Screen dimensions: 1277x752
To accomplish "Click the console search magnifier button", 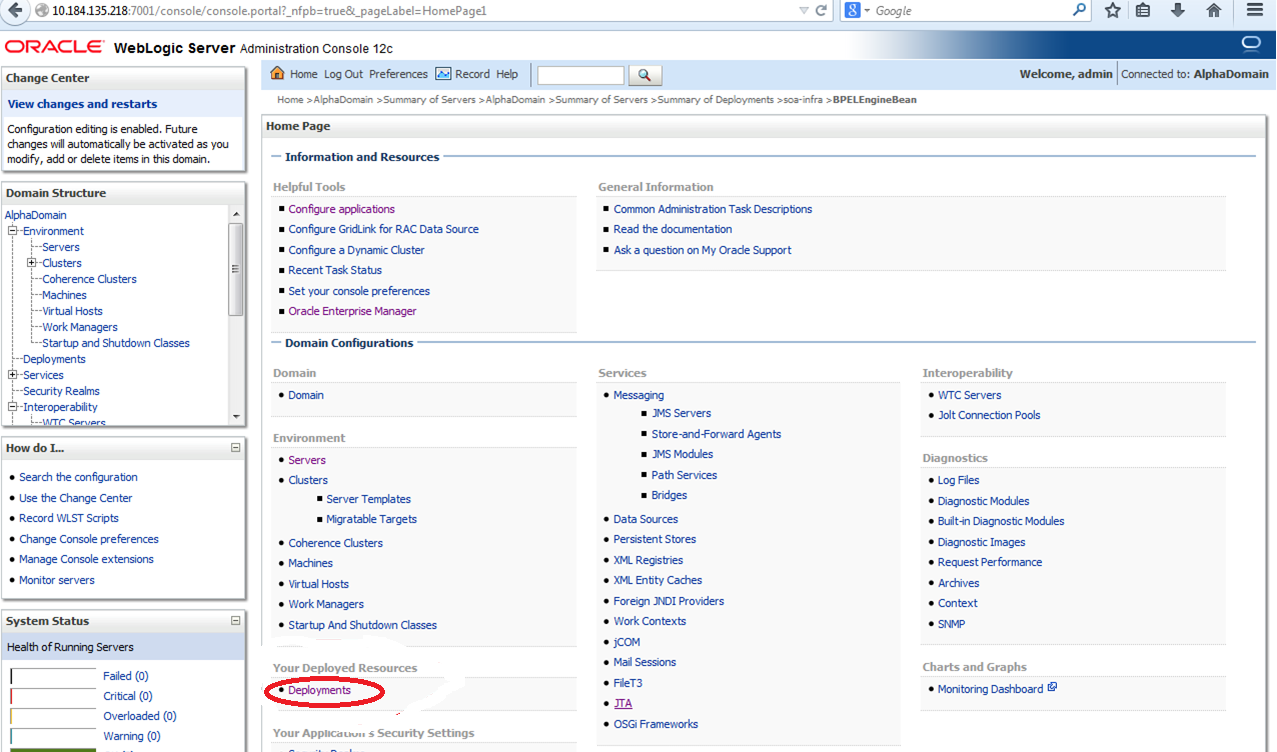I will (645, 75).
